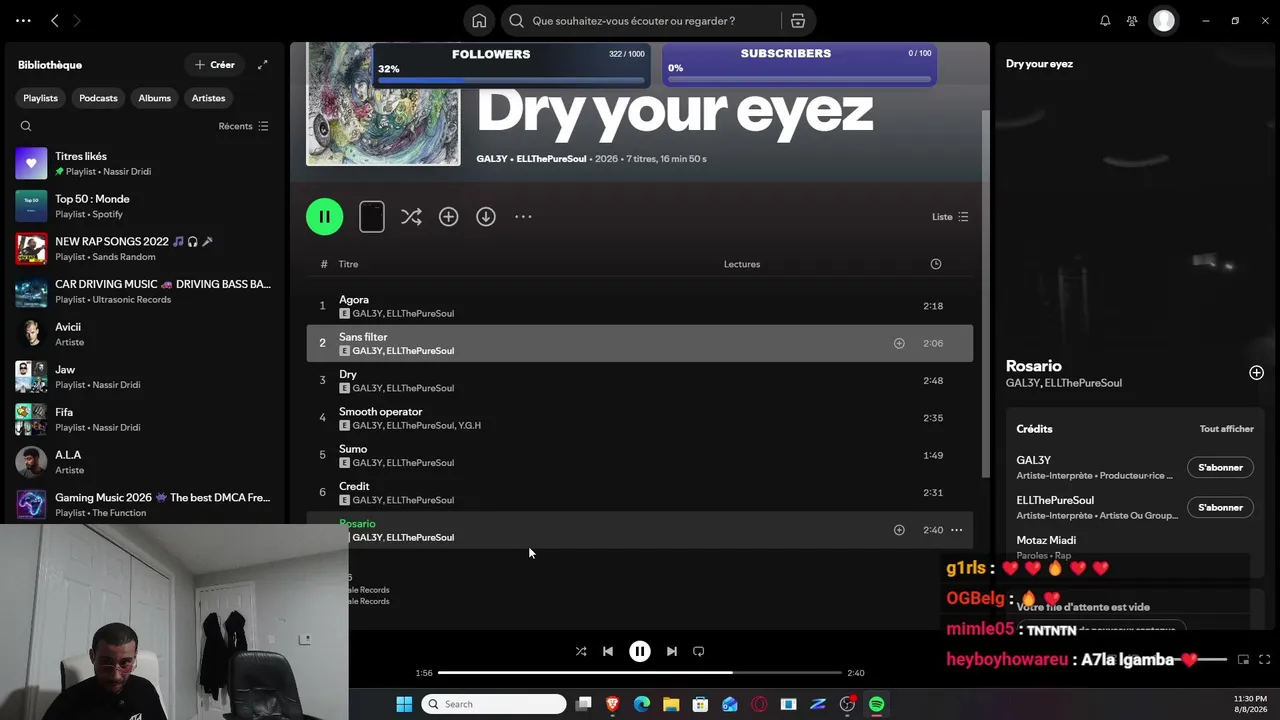
Task: Select the Agora track row
Action: tap(640, 306)
